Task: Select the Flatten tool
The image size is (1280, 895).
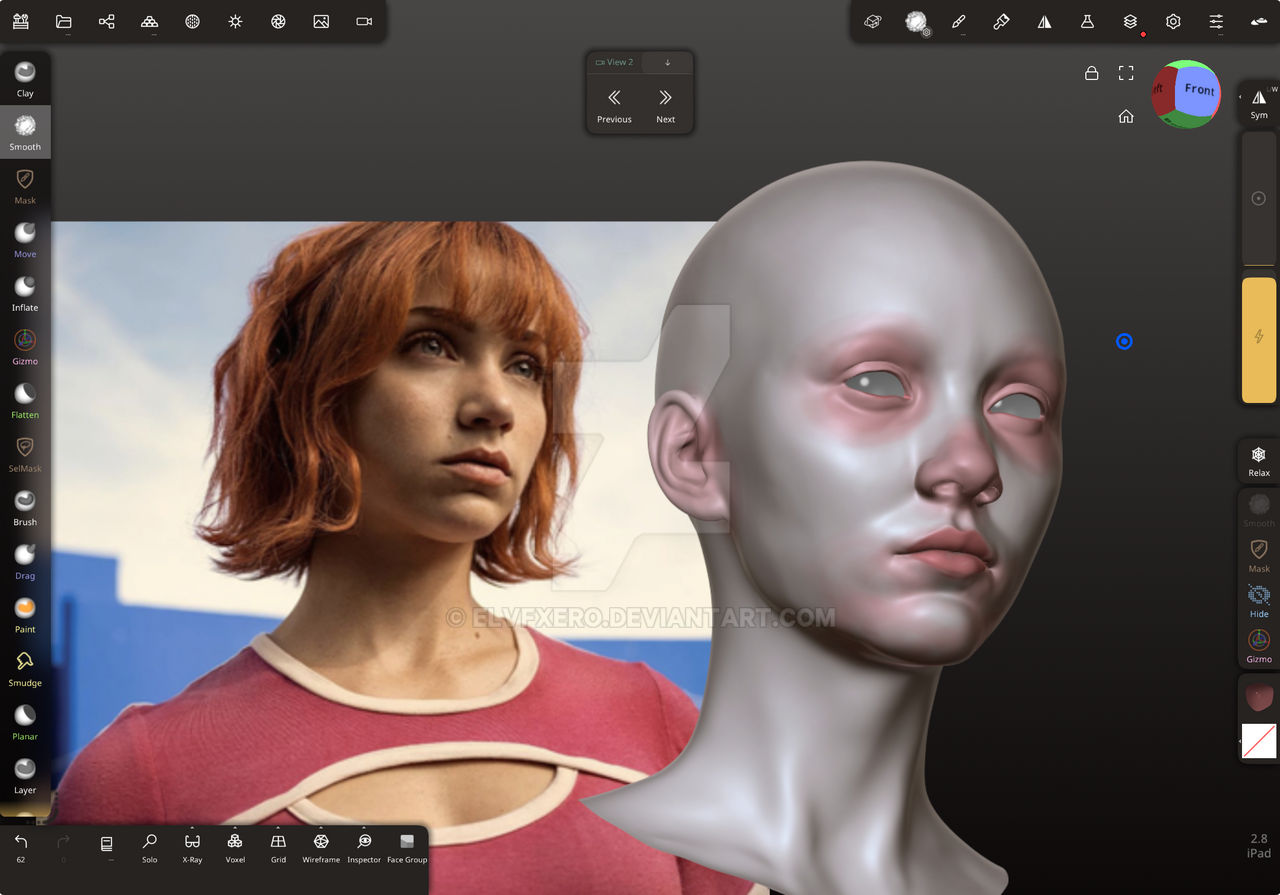Action: 25,400
